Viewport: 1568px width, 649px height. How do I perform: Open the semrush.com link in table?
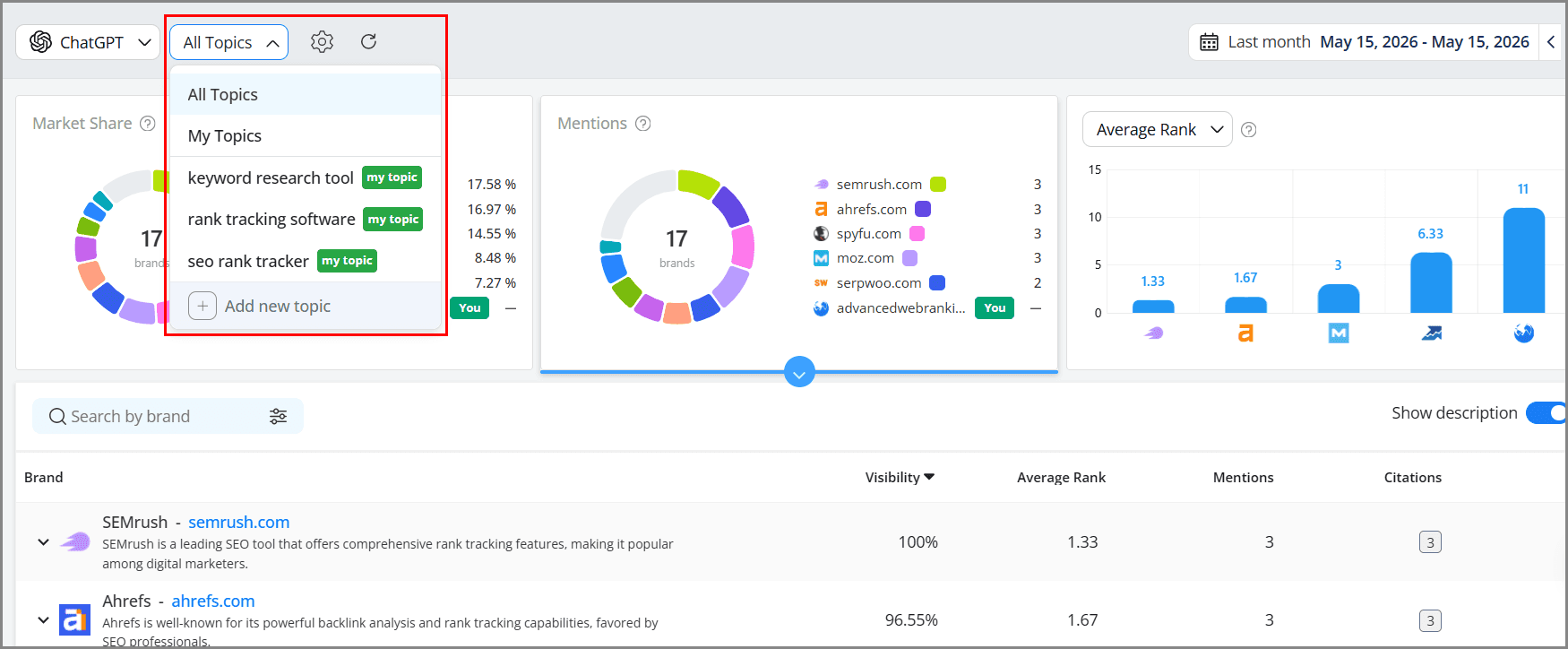pos(239,523)
